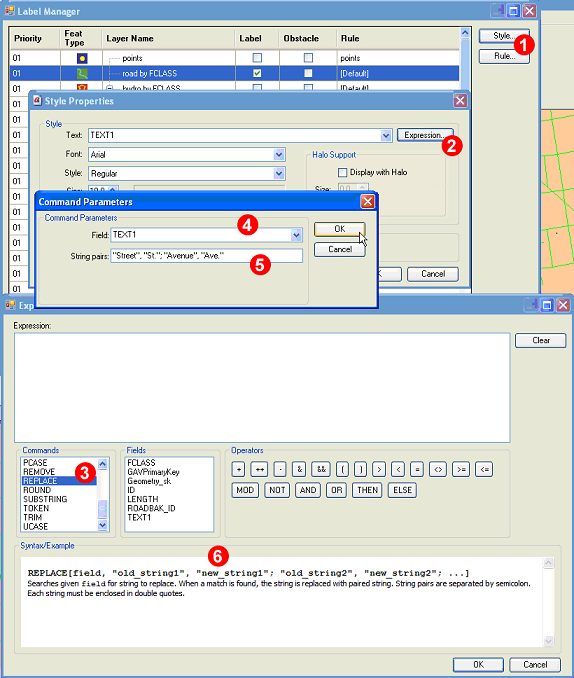Click the greater-than-or-equal operator button

tap(461, 469)
